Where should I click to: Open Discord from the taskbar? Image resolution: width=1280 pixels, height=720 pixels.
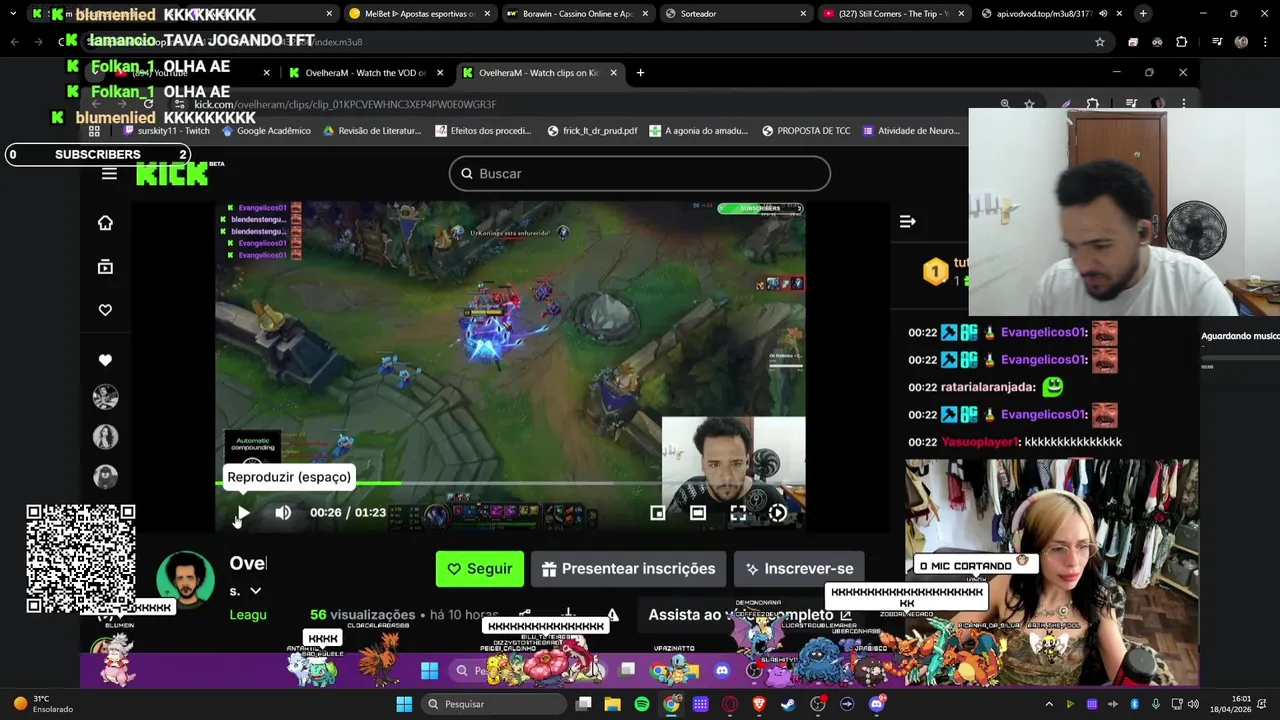(877, 704)
